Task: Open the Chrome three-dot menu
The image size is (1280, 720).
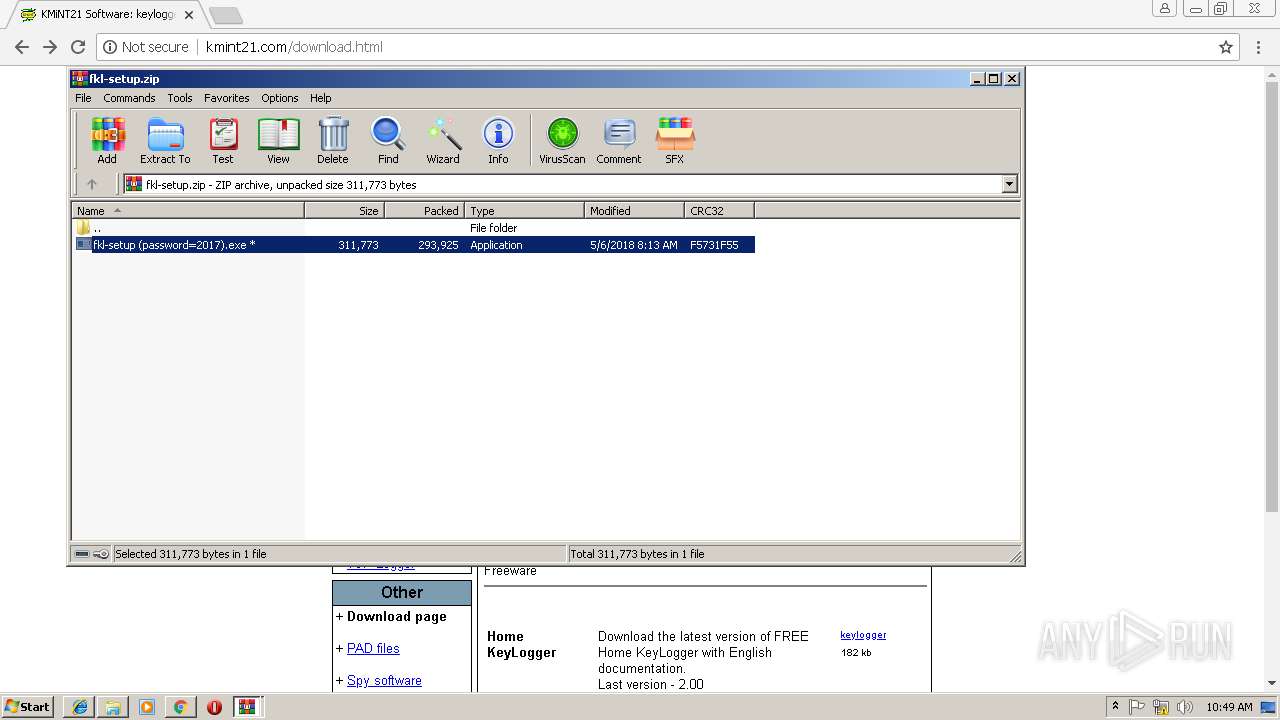Action: pos(1258,47)
